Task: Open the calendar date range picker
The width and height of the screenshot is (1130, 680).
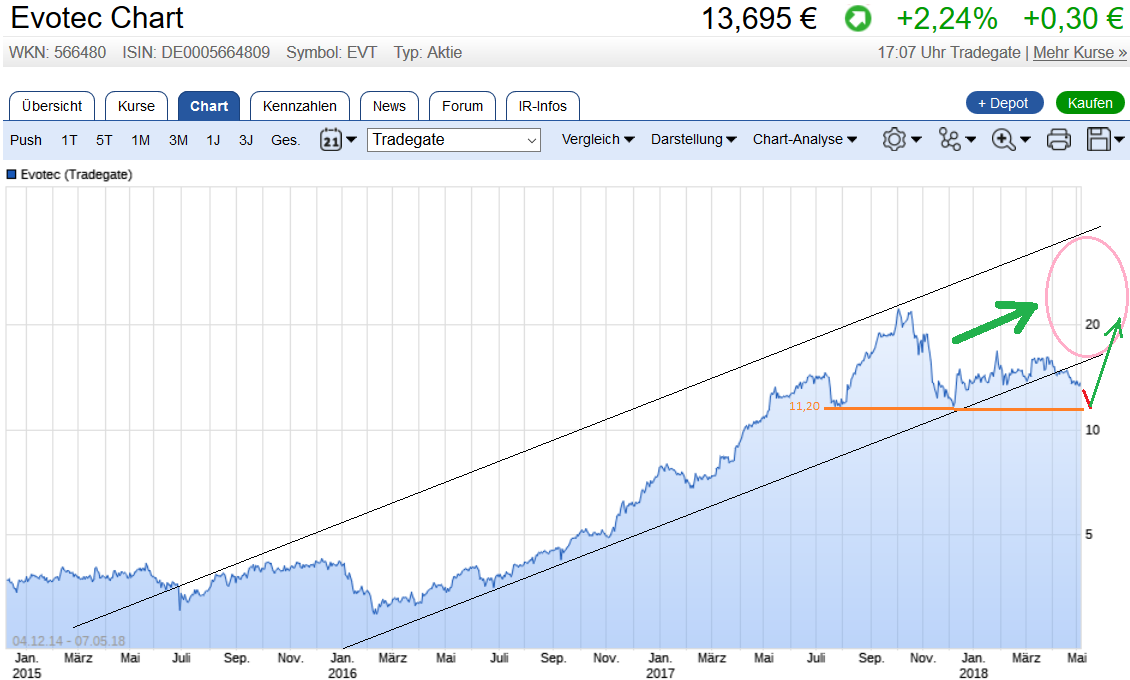Action: (331, 139)
